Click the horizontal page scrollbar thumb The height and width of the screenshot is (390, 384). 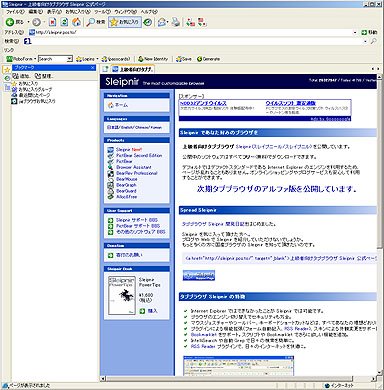[229, 378]
